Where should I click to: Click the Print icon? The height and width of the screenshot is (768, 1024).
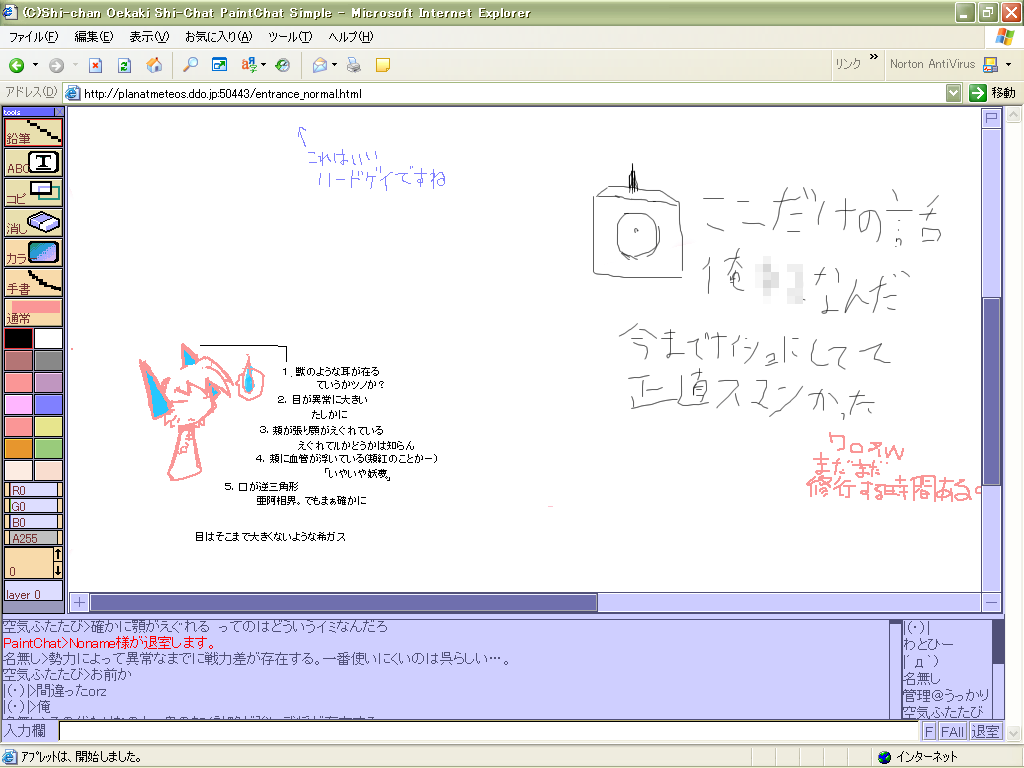coord(353,65)
